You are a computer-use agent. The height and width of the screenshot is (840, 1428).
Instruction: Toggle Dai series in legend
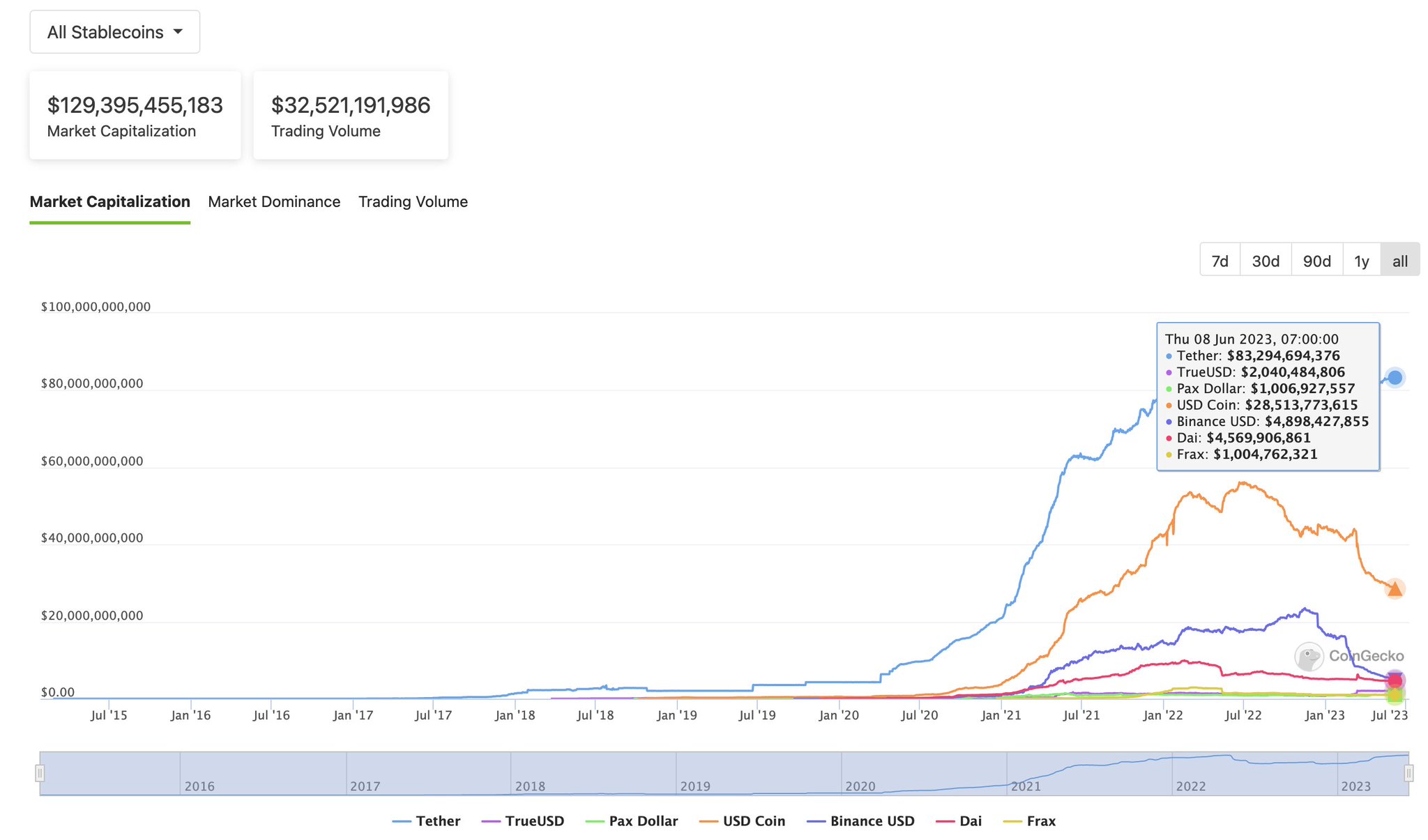(959, 821)
